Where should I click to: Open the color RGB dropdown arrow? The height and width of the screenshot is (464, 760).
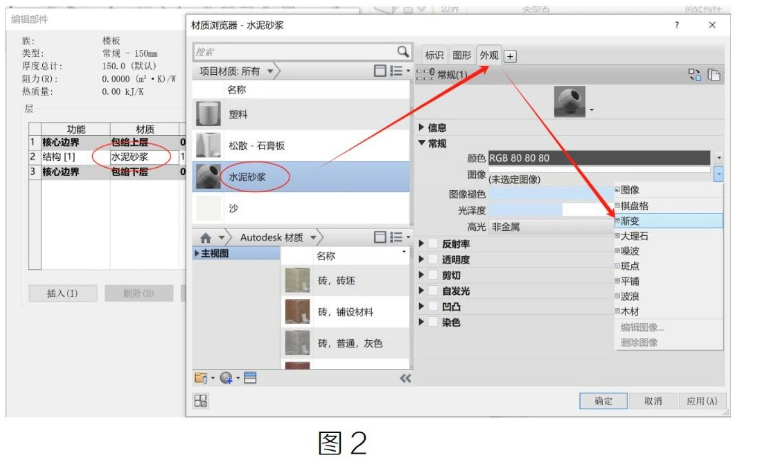(719, 158)
